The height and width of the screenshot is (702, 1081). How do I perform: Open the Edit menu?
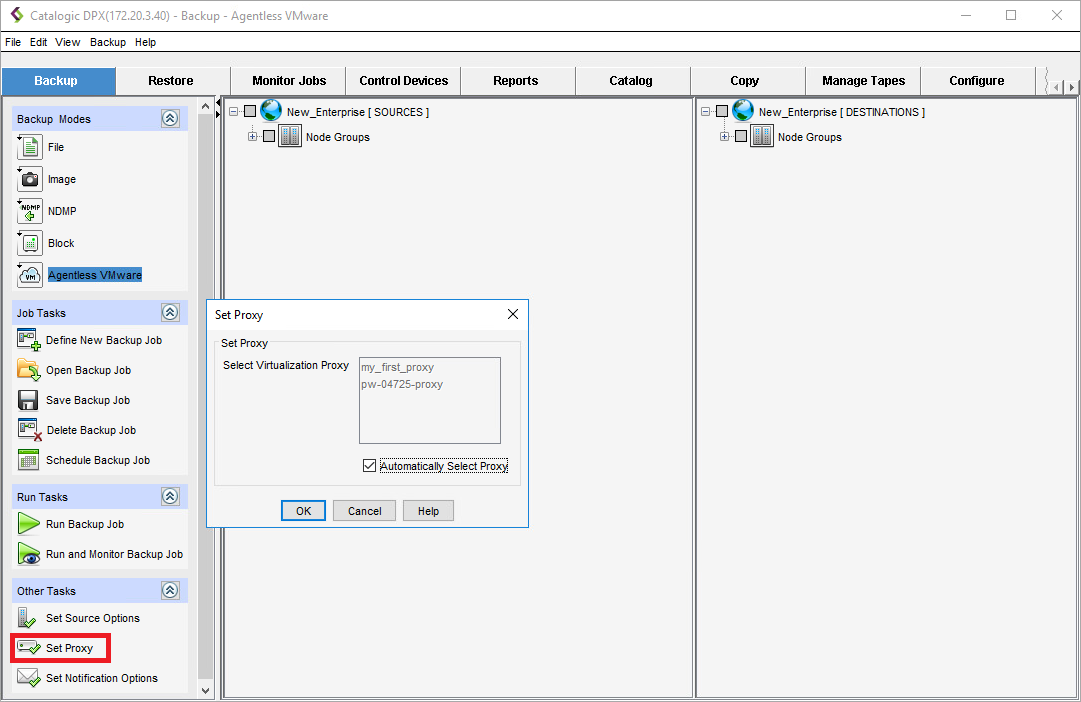(x=38, y=42)
